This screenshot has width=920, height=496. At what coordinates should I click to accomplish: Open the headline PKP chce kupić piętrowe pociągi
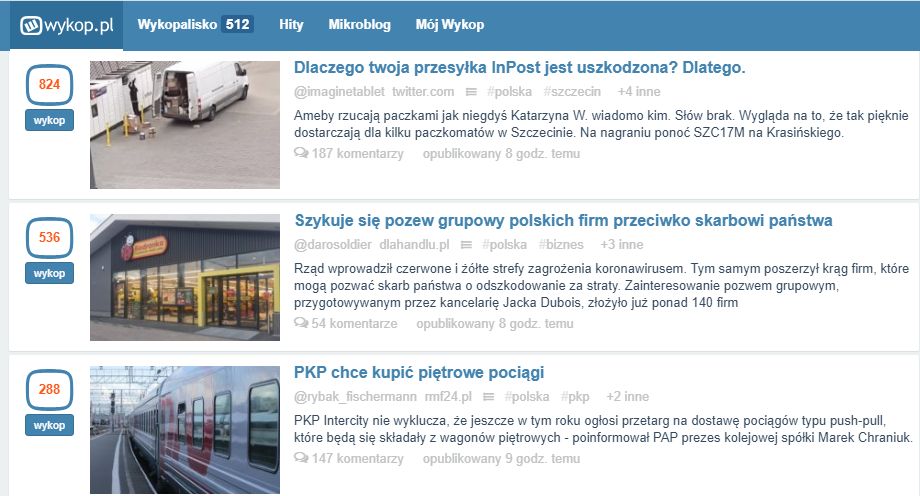[x=419, y=373]
